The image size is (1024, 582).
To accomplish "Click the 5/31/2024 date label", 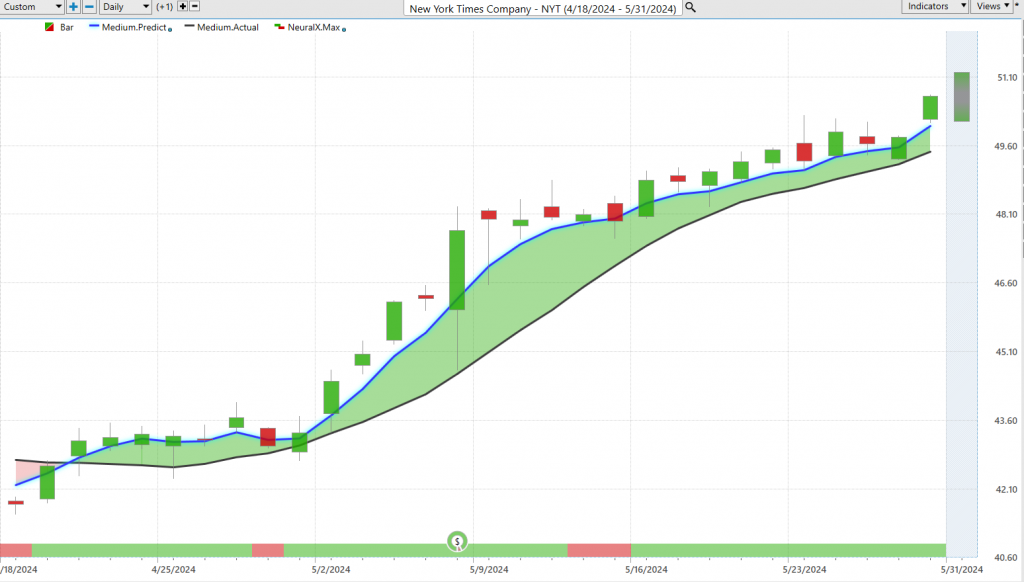I will (x=961, y=570).
